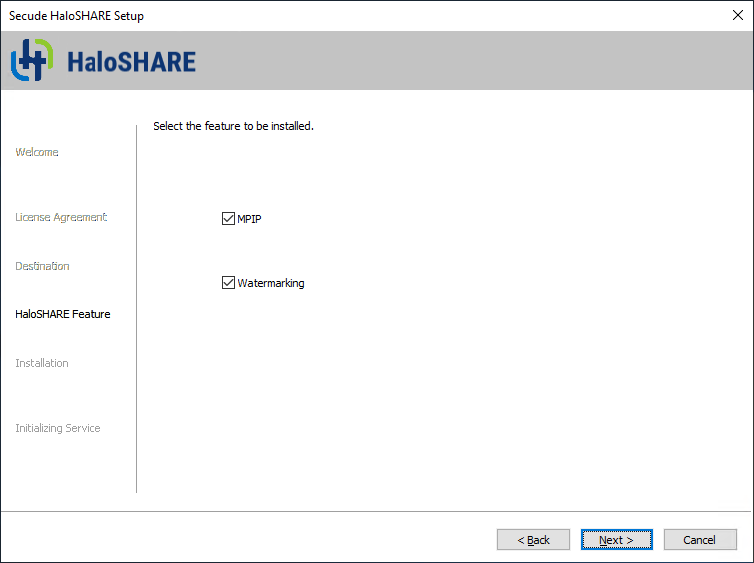The height and width of the screenshot is (563, 754).
Task: Select the HaloSHARE Feature step
Action: 63,314
